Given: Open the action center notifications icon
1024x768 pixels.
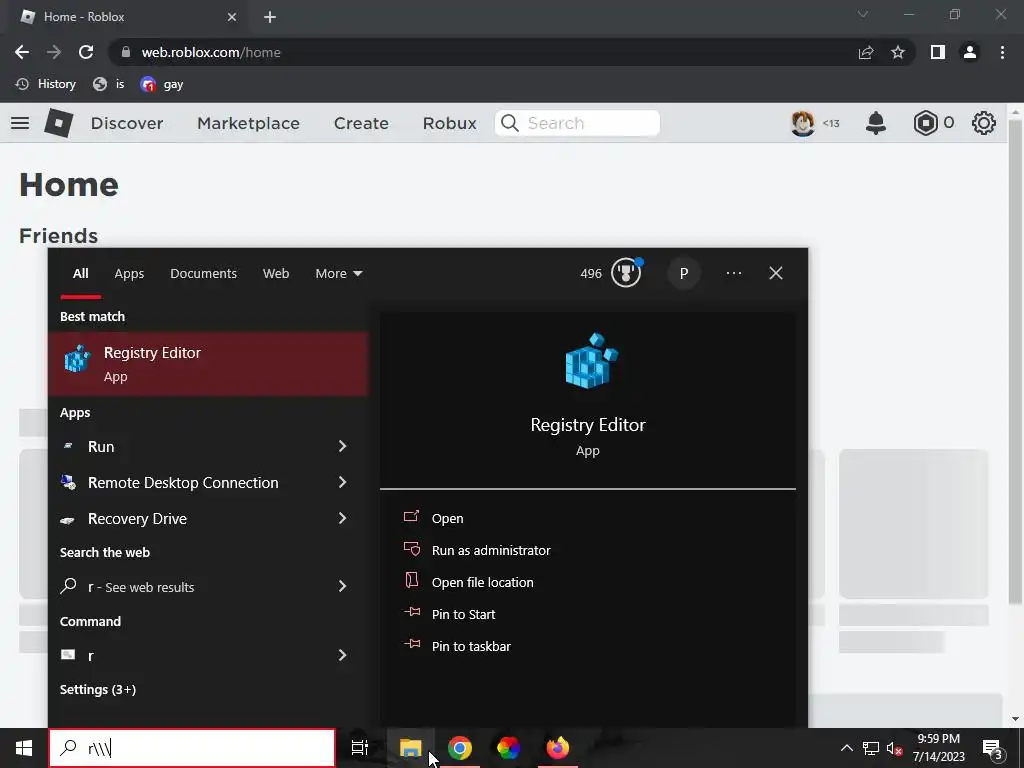Looking at the screenshot, I should point(993,748).
